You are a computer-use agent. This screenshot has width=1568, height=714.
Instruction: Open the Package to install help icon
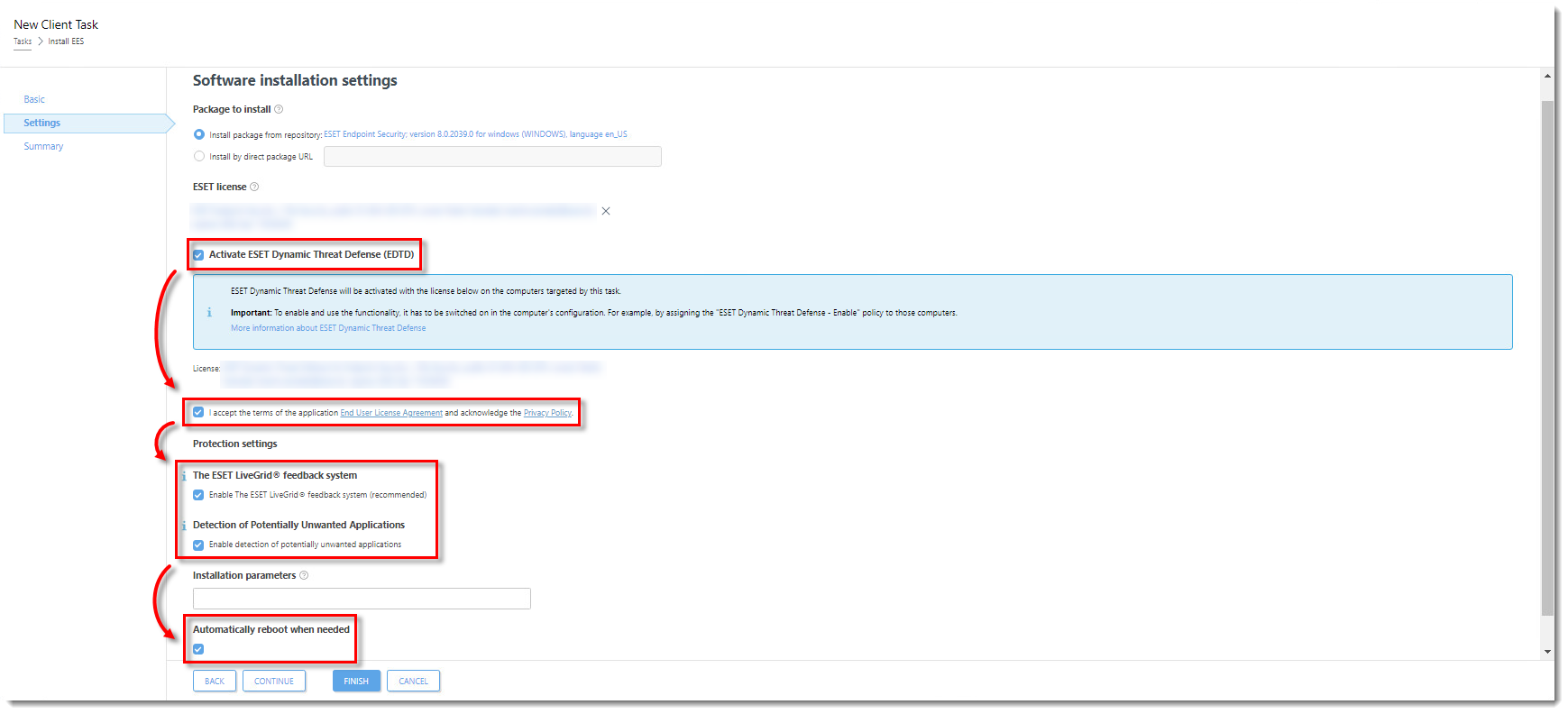pos(279,109)
